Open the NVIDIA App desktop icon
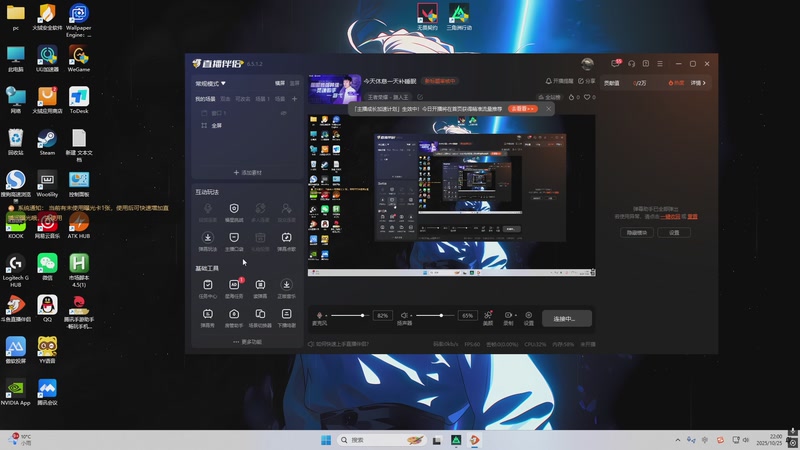 (15, 392)
